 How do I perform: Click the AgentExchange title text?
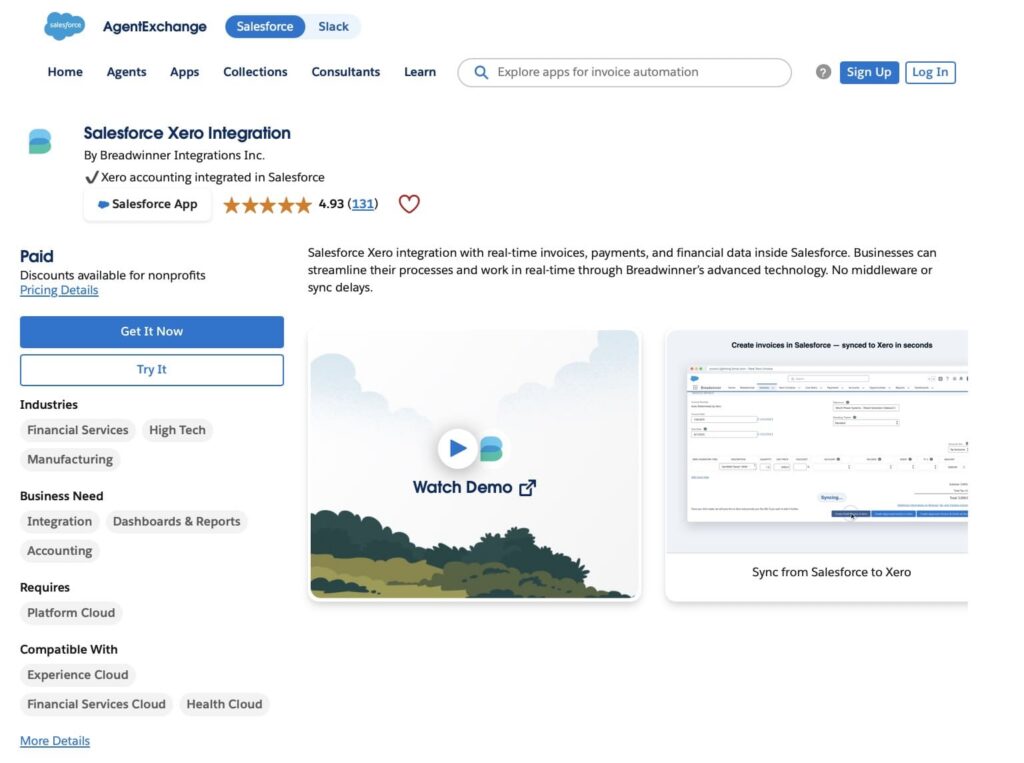pyautogui.click(x=155, y=27)
